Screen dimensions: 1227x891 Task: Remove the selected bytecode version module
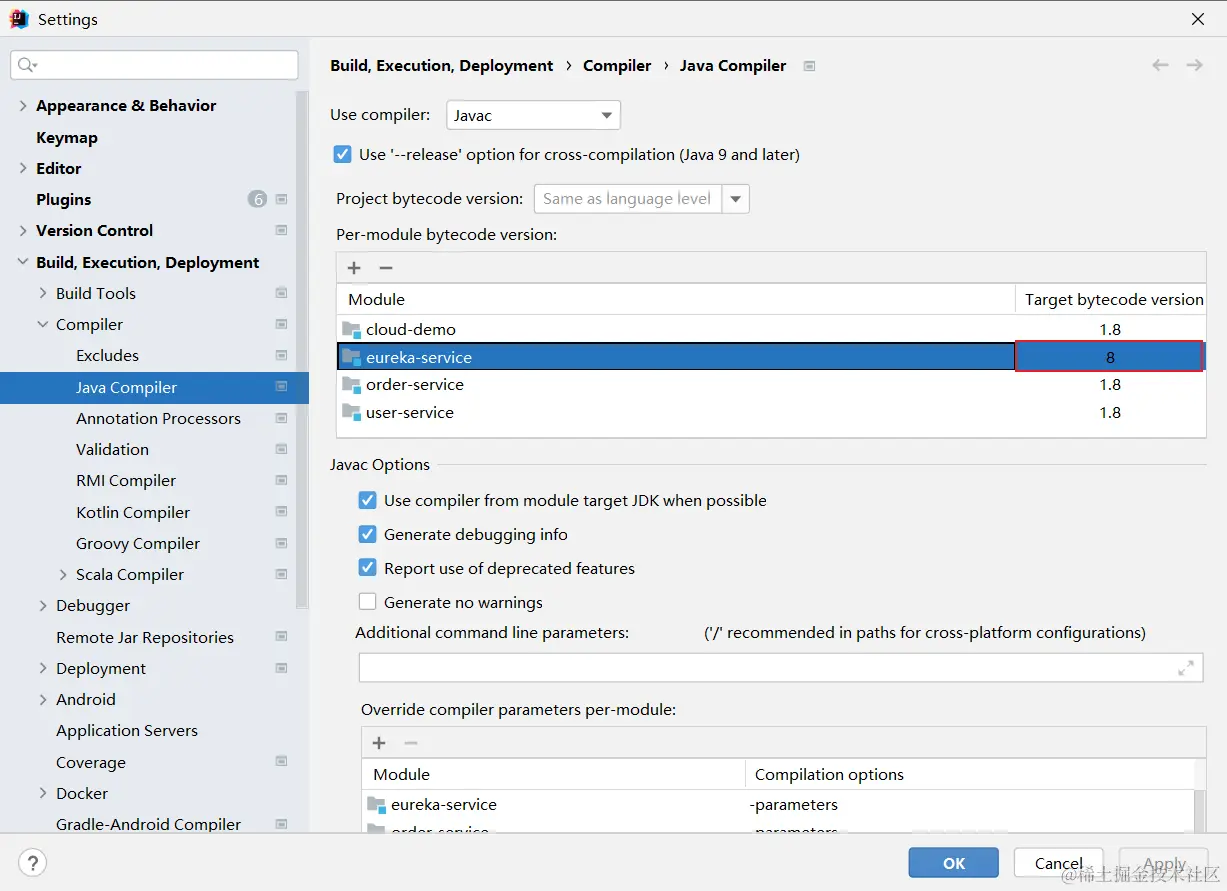(386, 268)
